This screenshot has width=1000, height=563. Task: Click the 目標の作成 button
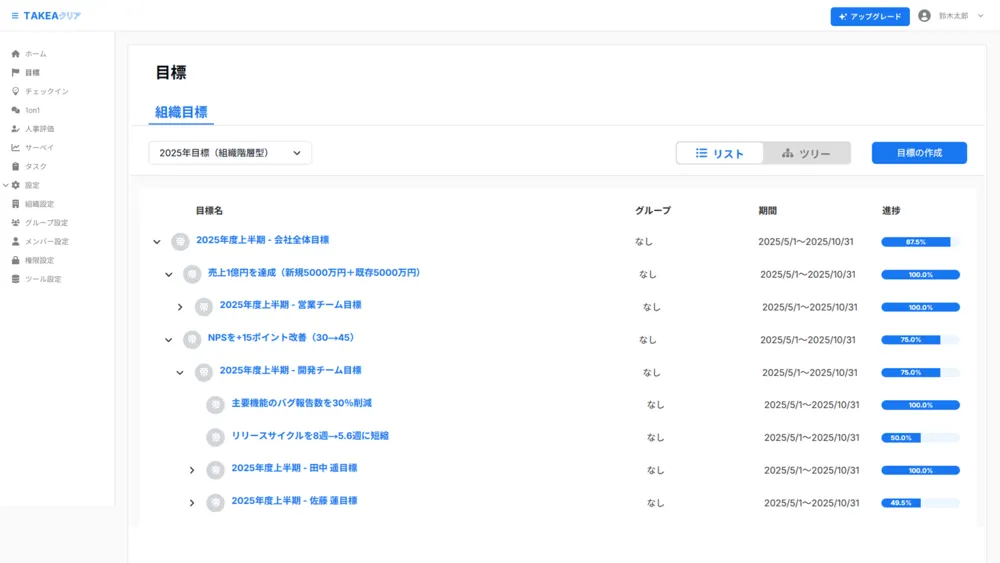(919, 153)
